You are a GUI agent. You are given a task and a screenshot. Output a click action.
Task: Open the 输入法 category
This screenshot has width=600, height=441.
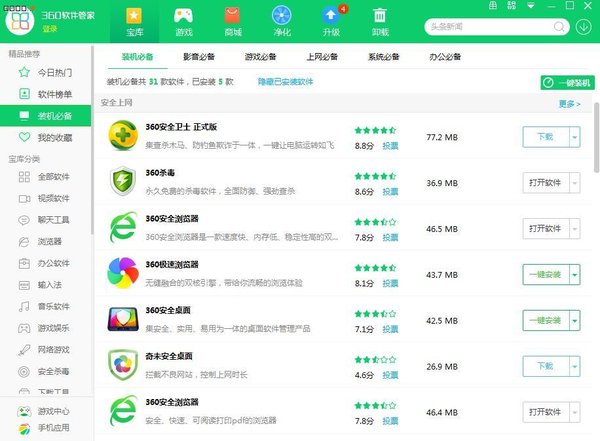[46, 285]
